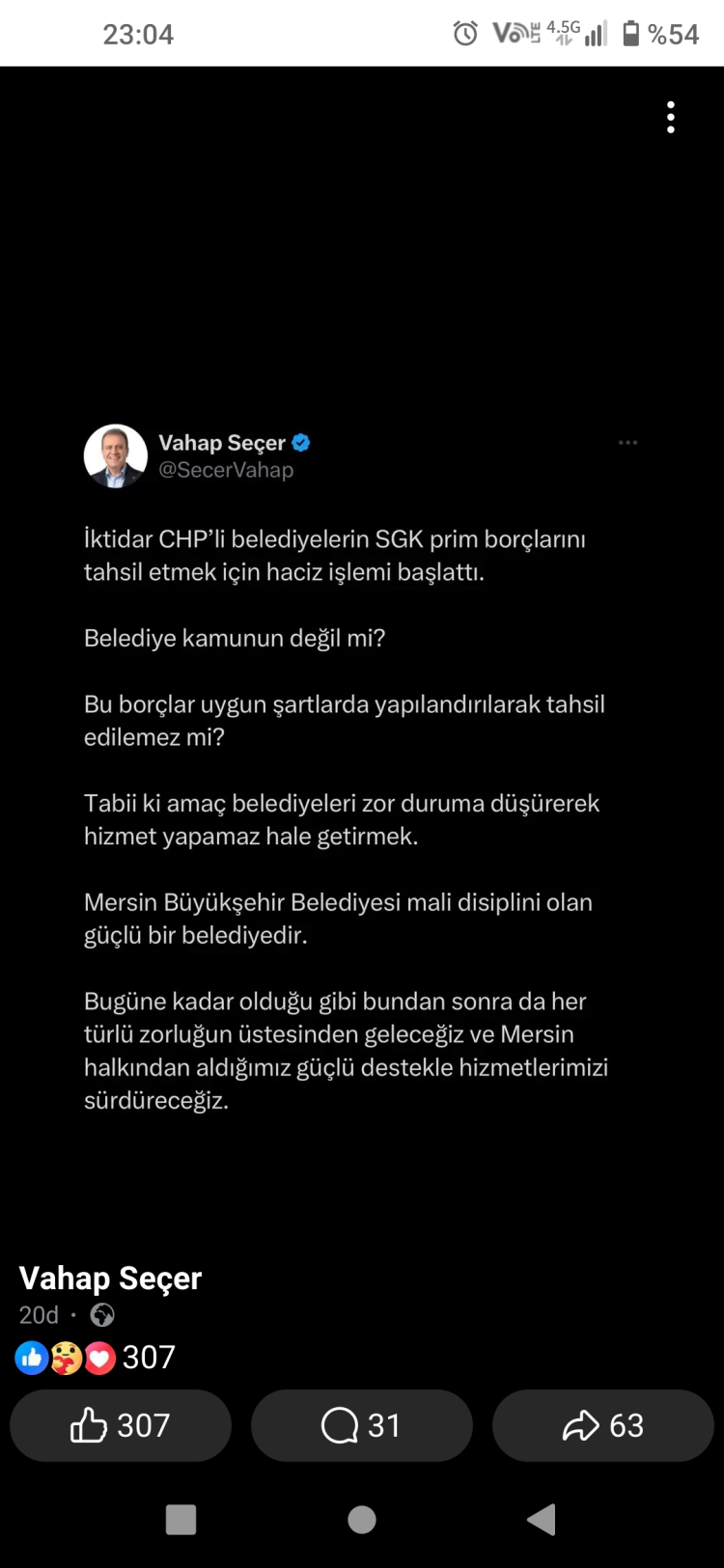Viewport: 724px width, 1568px height.
Task: Tap the alarm icon in status bar
Action: coord(465,34)
